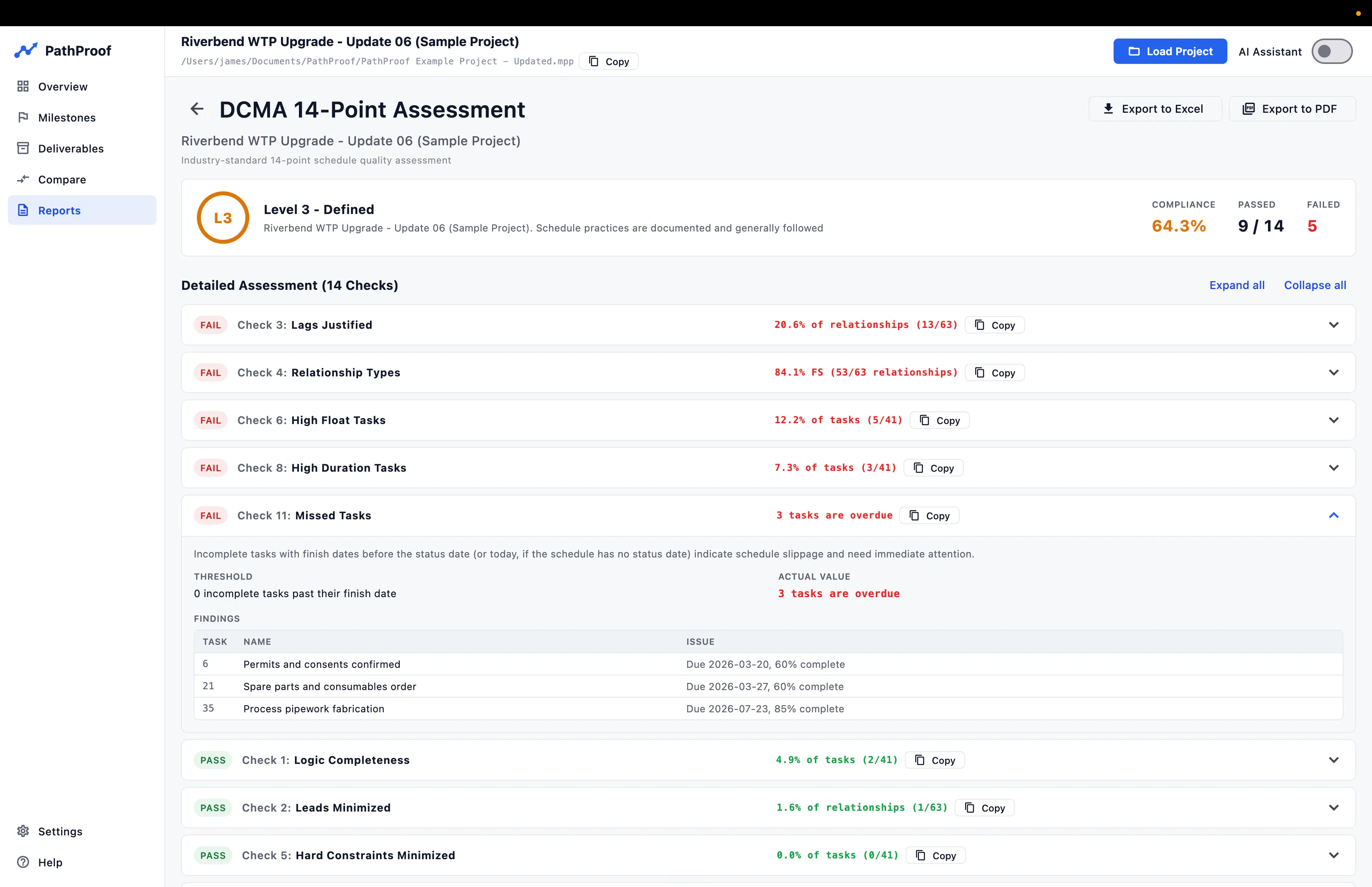Copy the Check 3 Lags Justified result
Image resolution: width=1372 pixels, height=887 pixels.
(994, 325)
